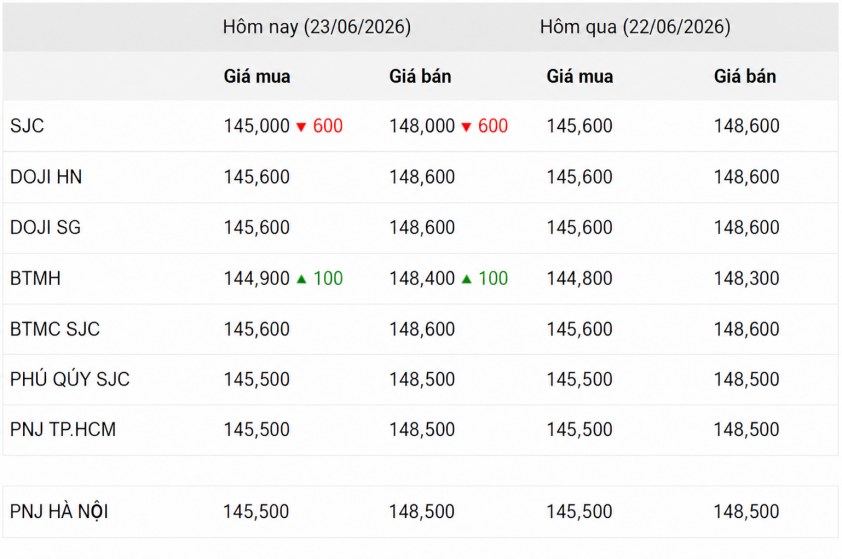Select the BTMC SJC row label
The image size is (842, 559).
pyautogui.click(x=55, y=329)
